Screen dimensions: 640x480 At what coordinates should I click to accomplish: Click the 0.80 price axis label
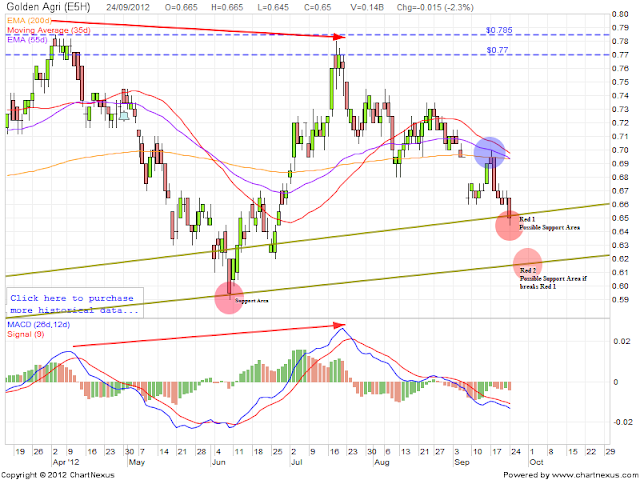620,14
